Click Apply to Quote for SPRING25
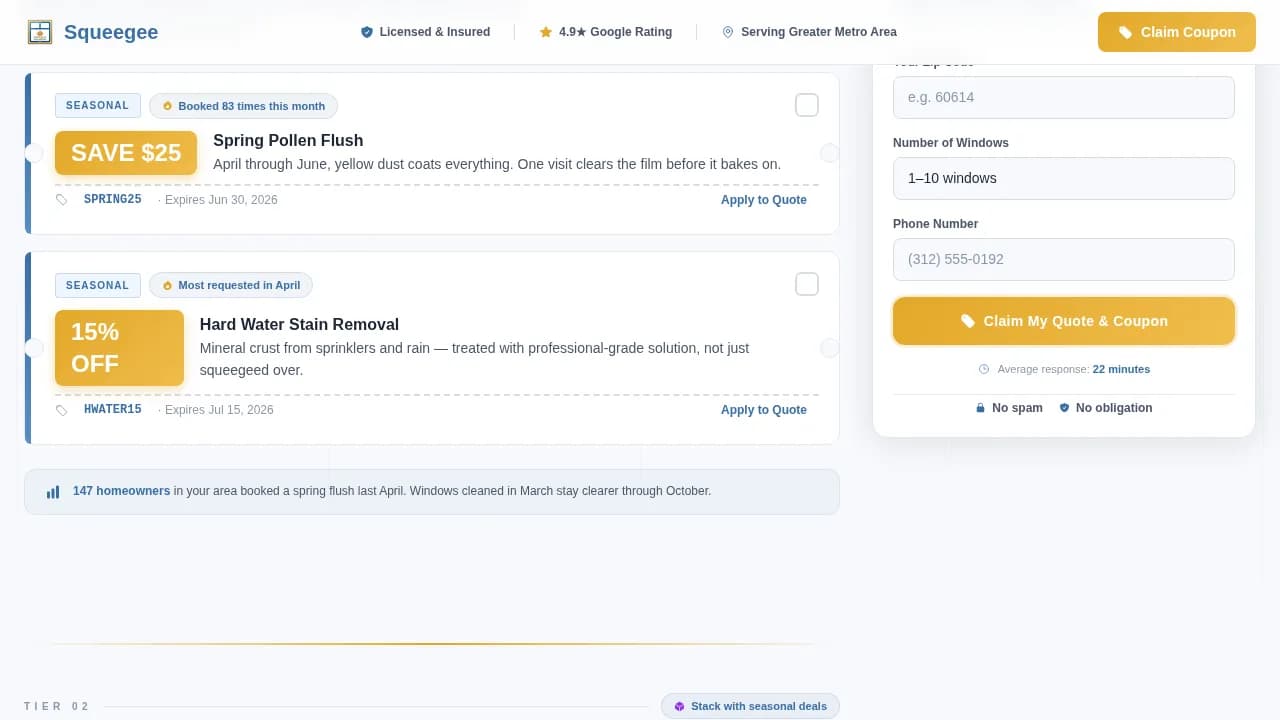 pyautogui.click(x=763, y=200)
